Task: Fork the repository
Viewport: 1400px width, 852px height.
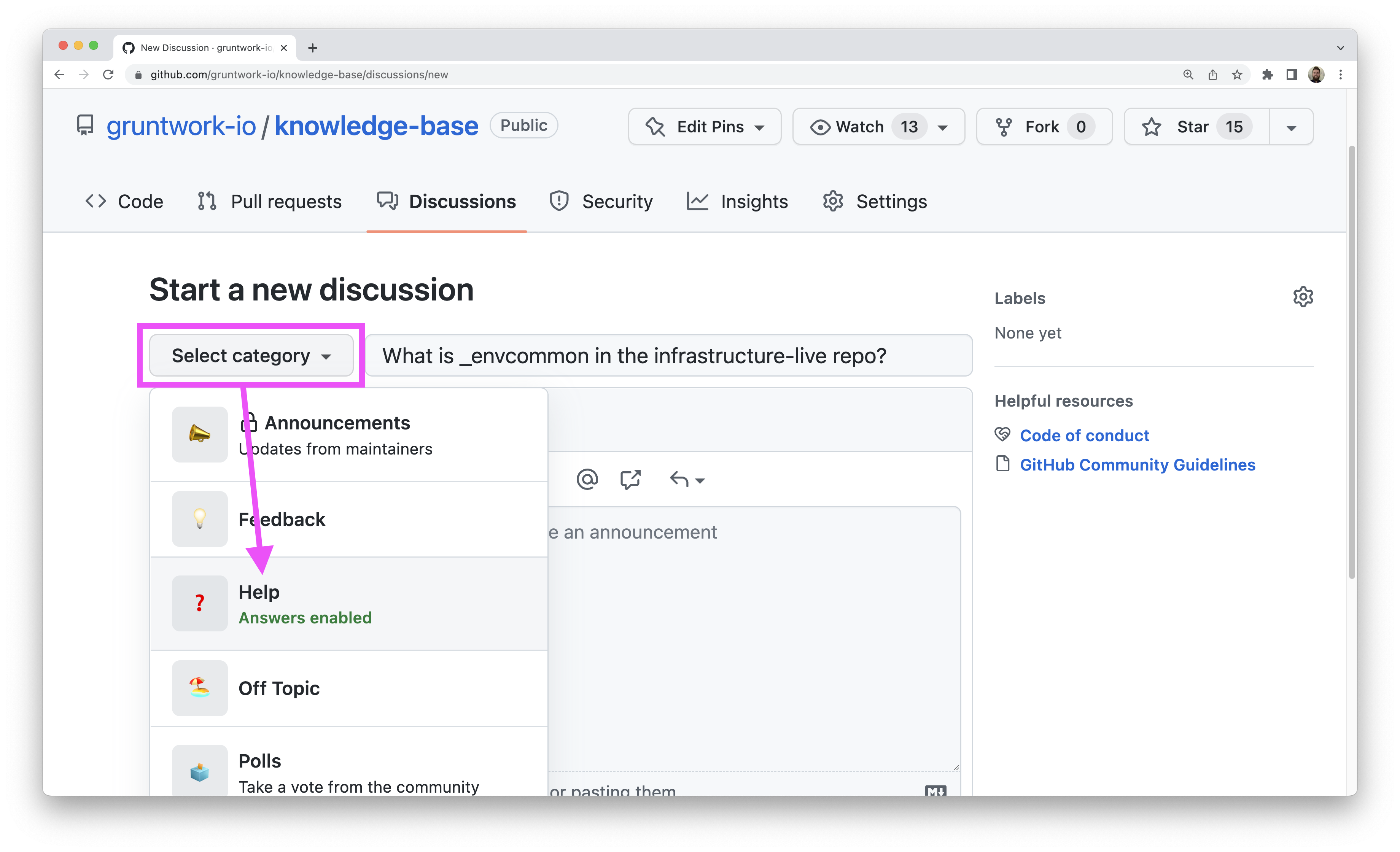Action: [1044, 127]
